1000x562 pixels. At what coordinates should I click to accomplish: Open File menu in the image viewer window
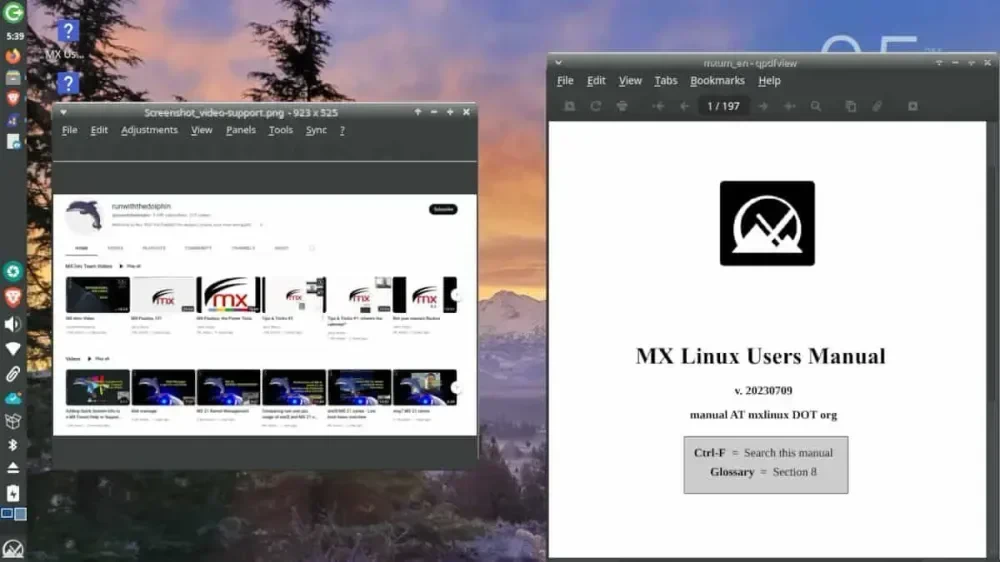pyautogui.click(x=70, y=130)
